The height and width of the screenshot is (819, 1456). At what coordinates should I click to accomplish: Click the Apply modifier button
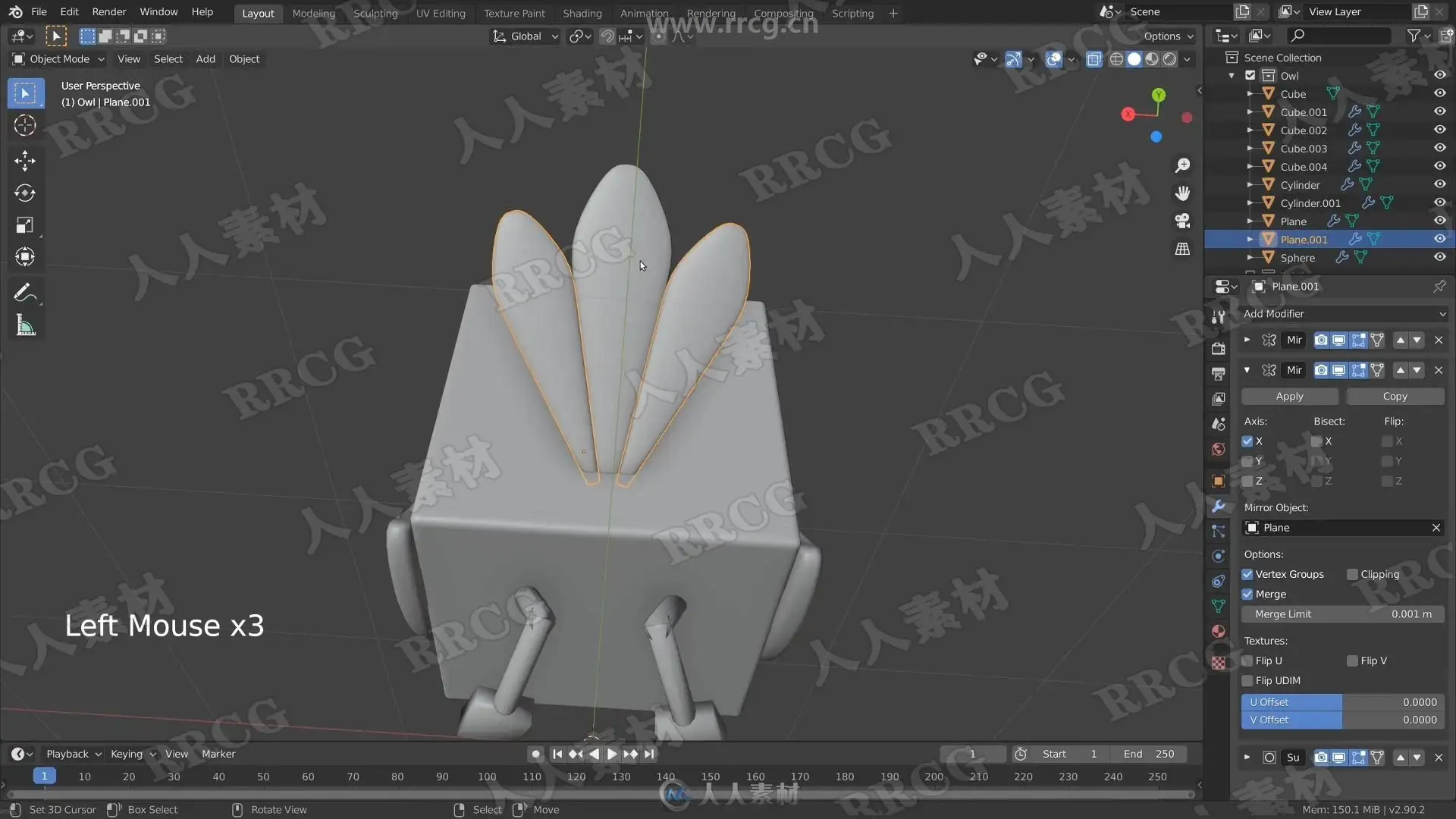(1289, 397)
